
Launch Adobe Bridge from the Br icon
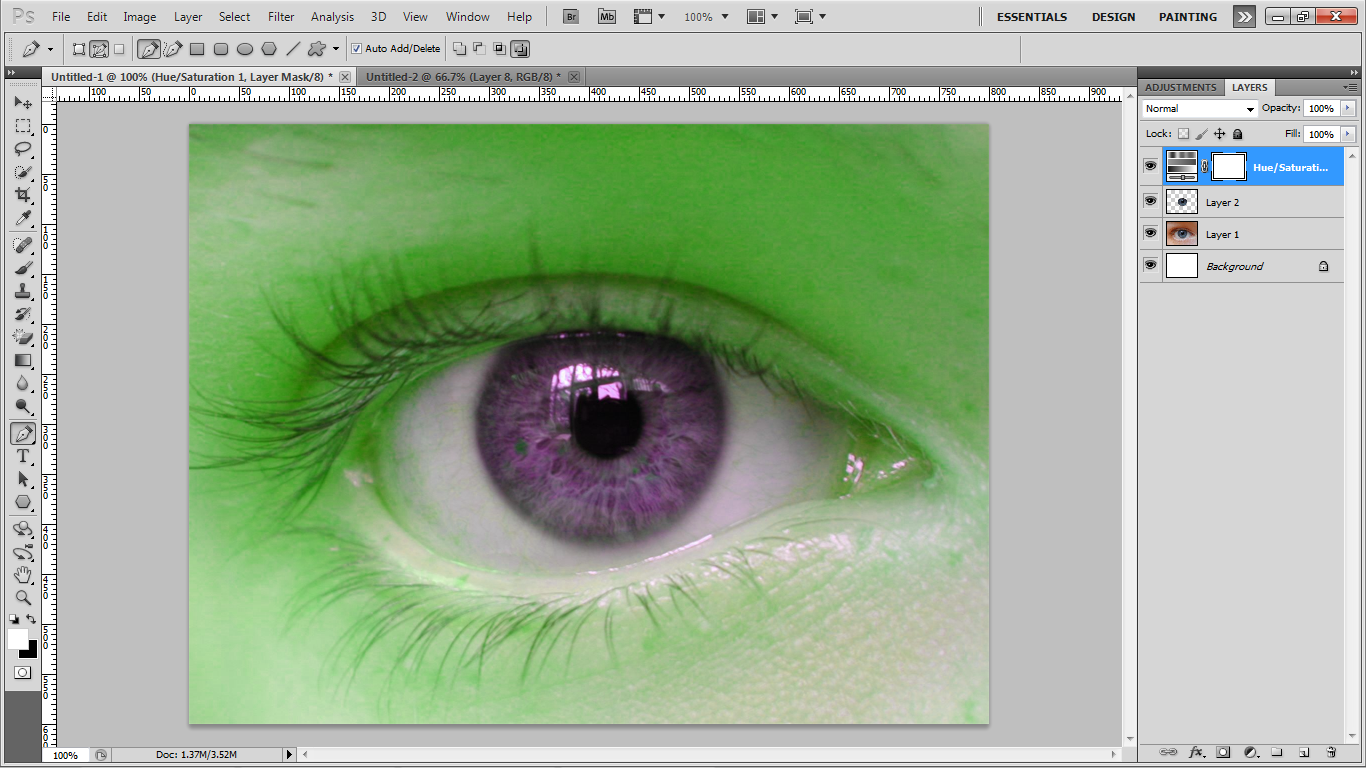pos(571,16)
